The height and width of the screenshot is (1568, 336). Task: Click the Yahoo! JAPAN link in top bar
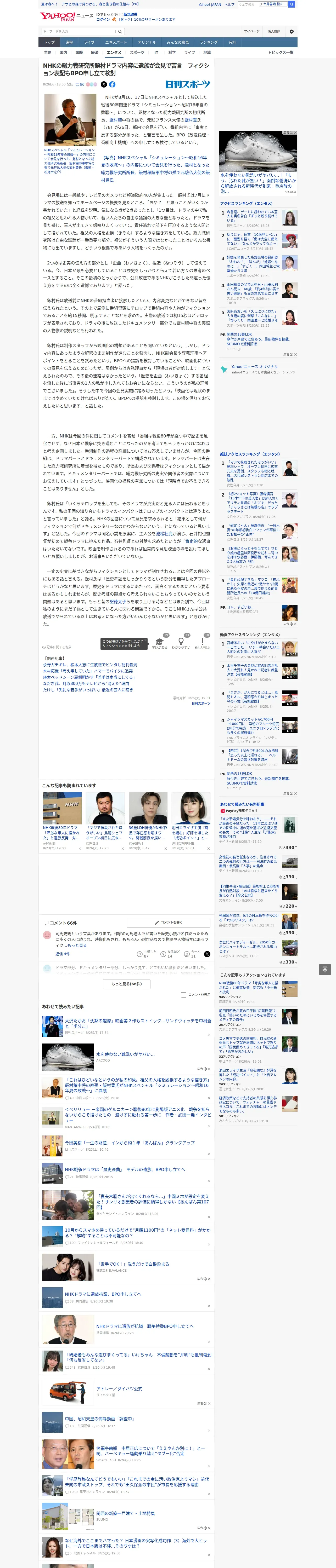tap(210, 4)
